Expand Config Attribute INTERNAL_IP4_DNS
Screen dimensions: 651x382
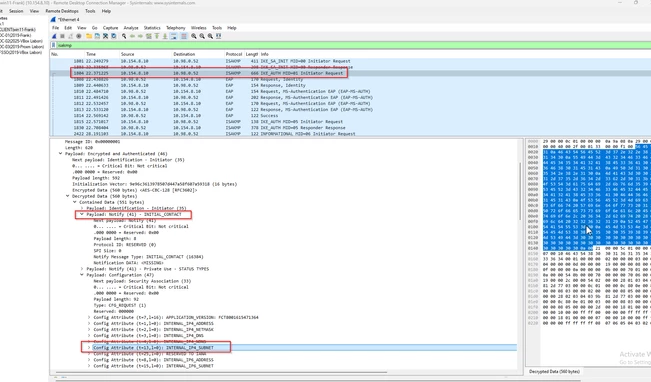(89, 335)
